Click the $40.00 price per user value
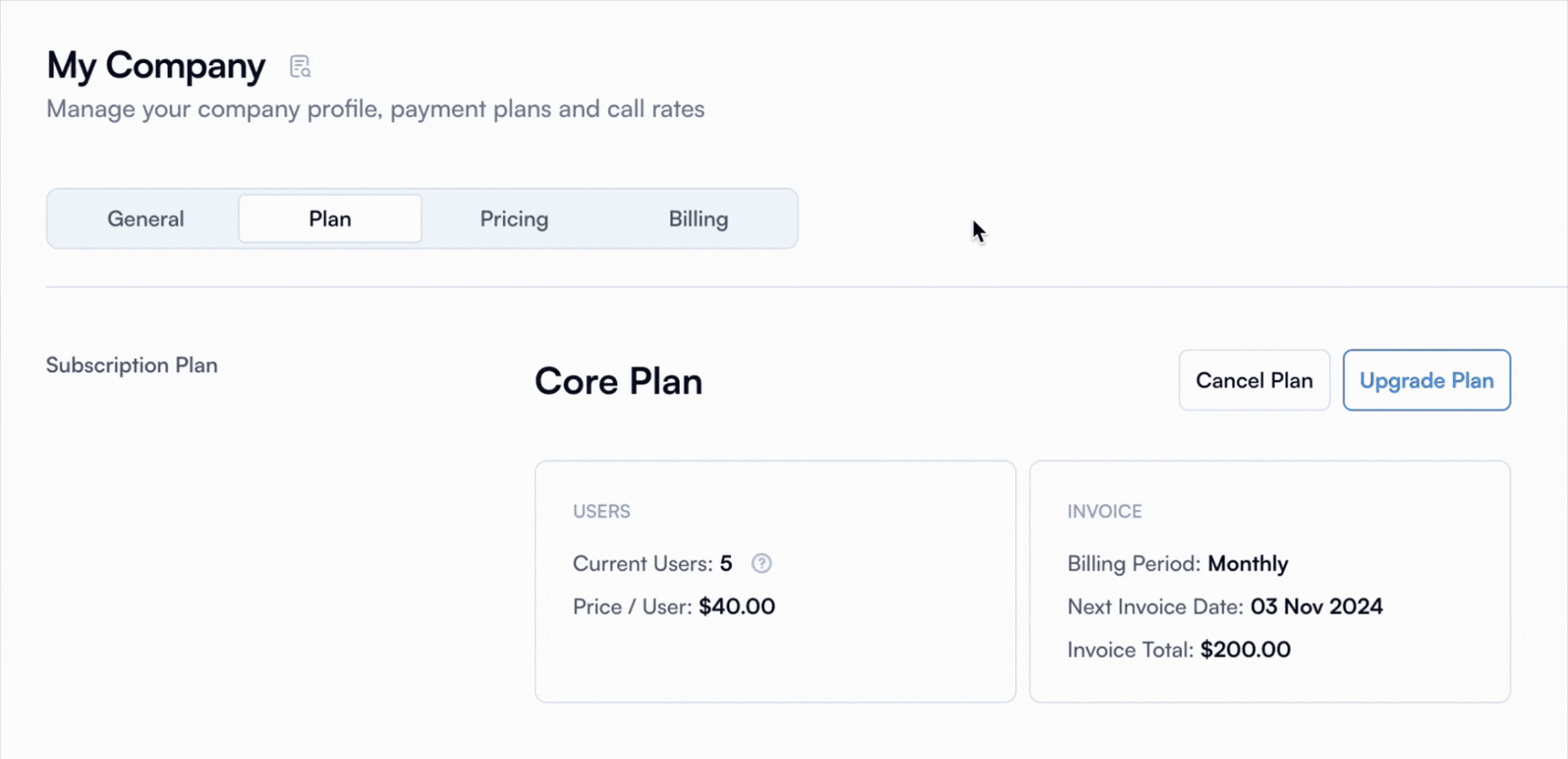This screenshot has width=1568, height=759. click(x=736, y=607)
